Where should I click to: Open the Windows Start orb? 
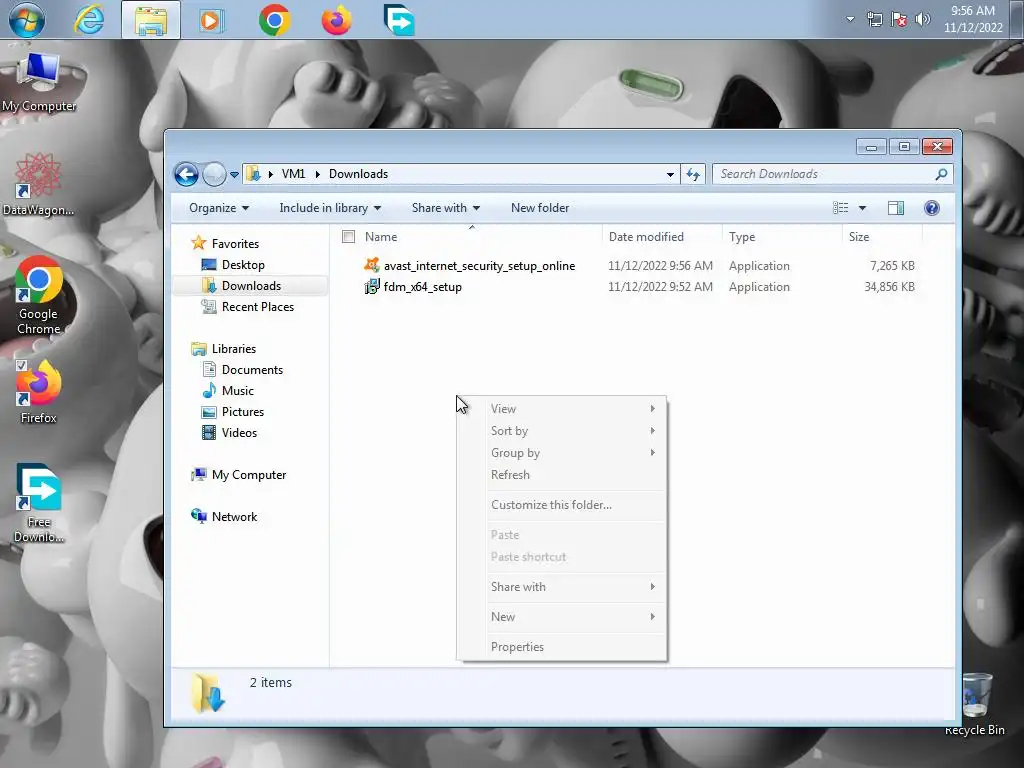point(27,20)
